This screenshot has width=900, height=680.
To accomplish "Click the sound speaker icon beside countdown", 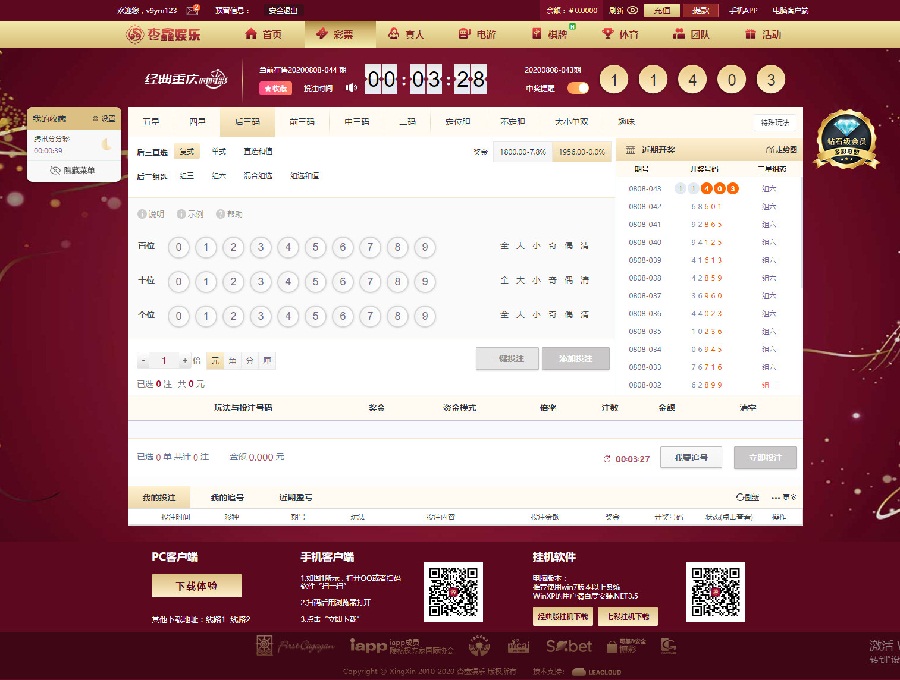I will click(351, 87).
